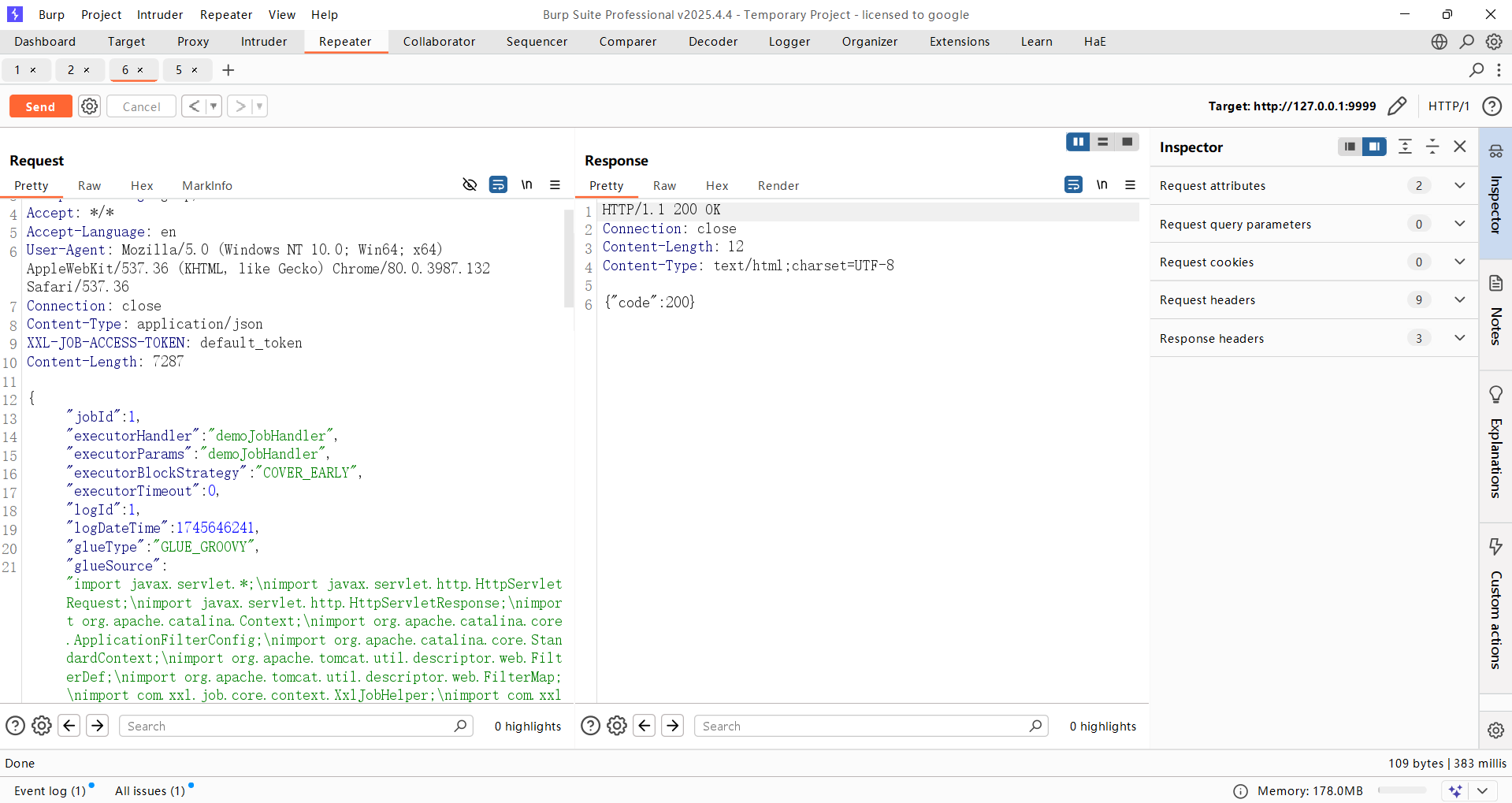Close the Inspector panel

tap(1460, 147)
